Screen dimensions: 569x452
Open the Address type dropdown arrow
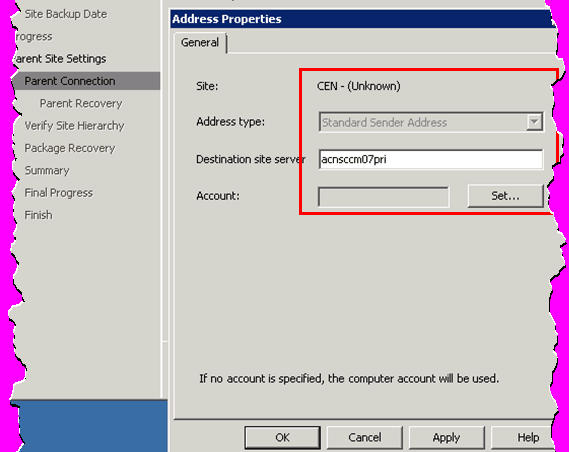point(534,122)
